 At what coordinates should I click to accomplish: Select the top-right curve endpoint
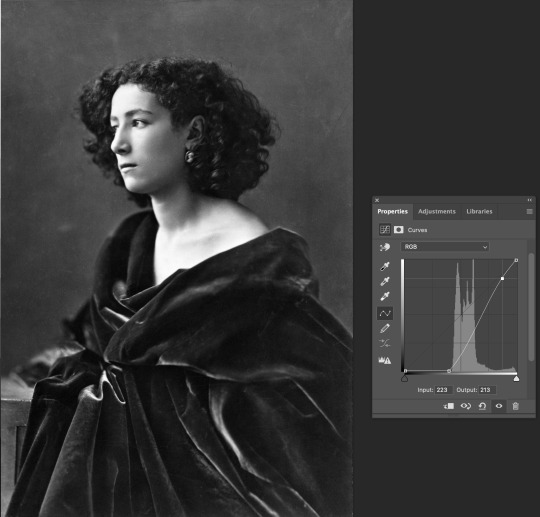[516, 260]
